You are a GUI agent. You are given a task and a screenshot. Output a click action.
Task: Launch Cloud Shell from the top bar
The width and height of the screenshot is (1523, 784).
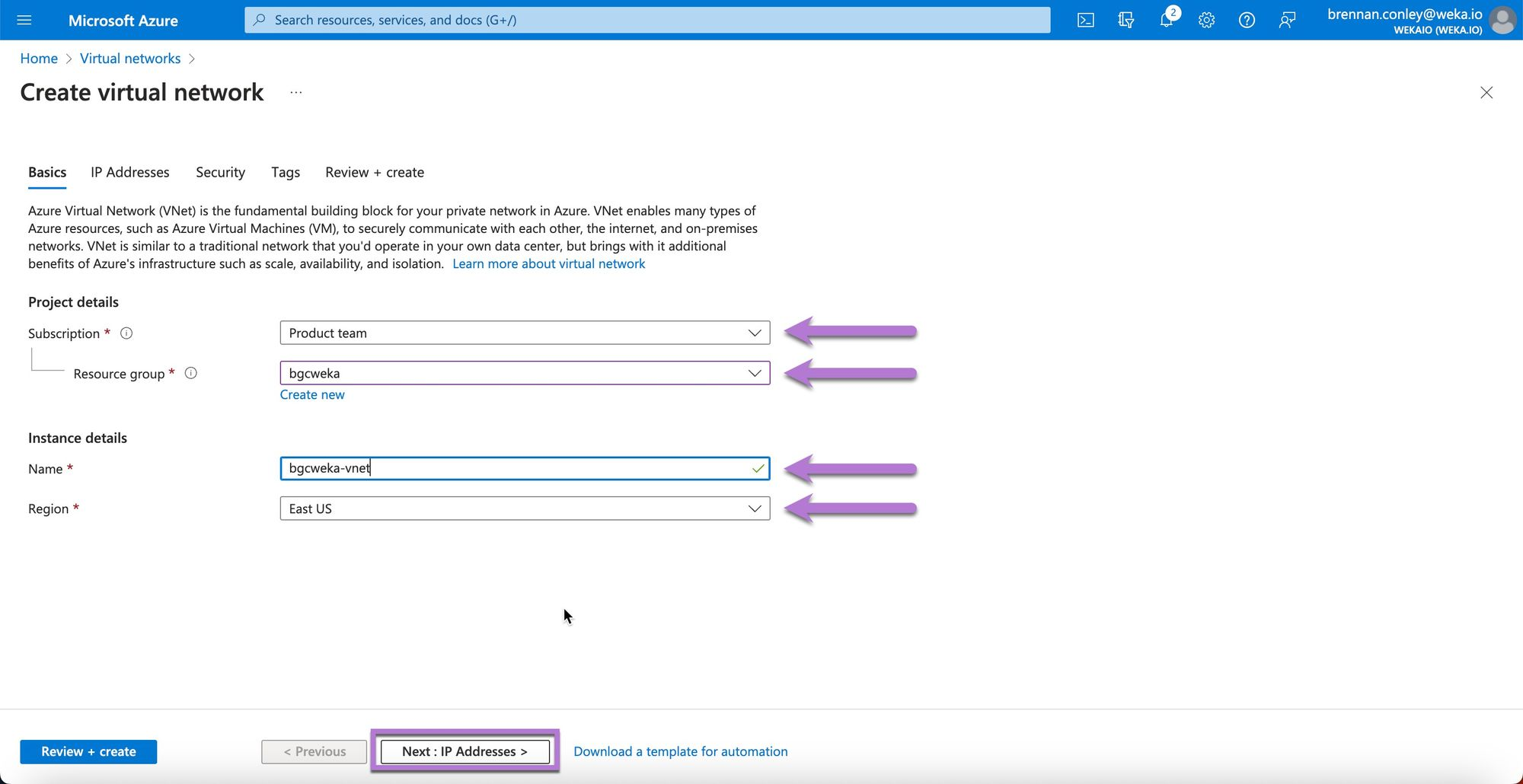click(1085, 21)
